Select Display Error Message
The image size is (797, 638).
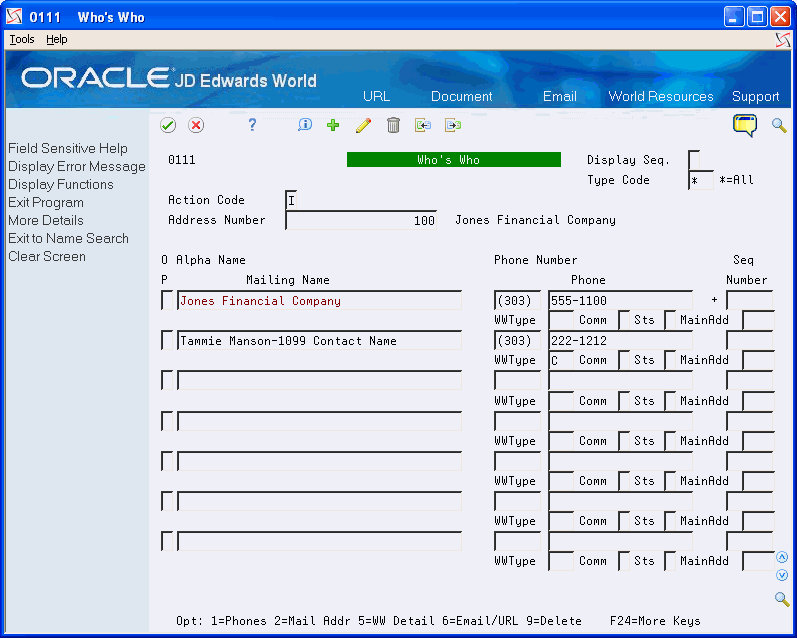[77, 167]
